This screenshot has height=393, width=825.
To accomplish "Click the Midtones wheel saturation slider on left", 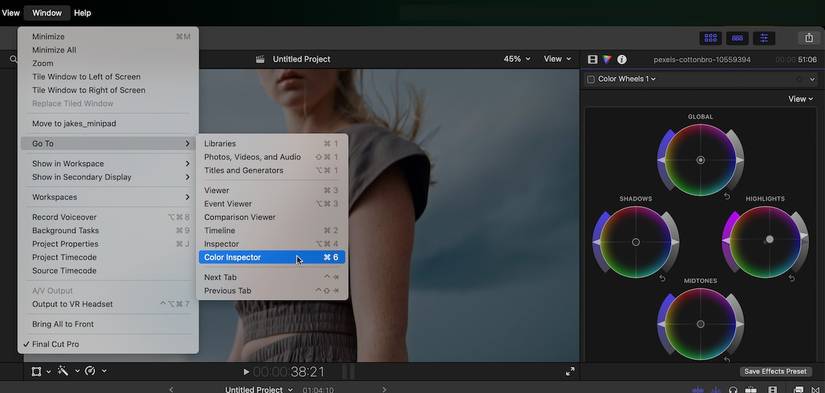I will (x=664, y=324).
